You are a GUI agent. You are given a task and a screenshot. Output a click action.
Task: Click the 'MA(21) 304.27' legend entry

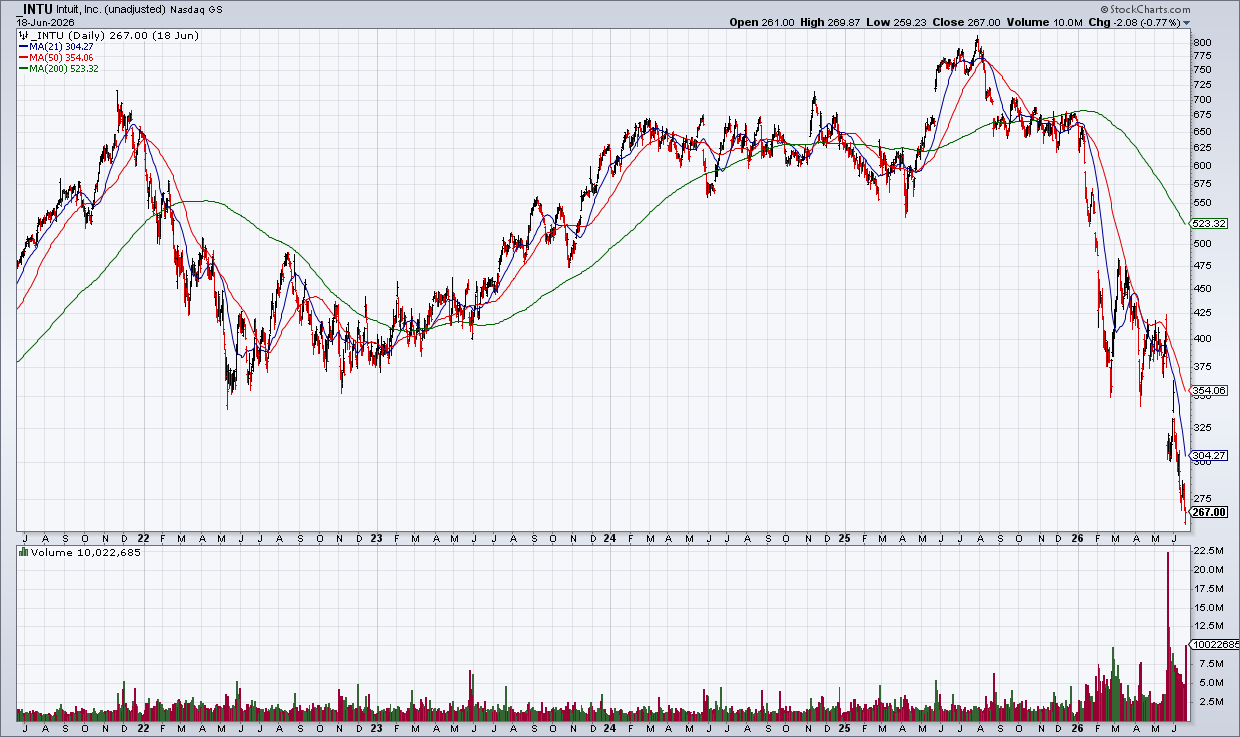(63, 46)
